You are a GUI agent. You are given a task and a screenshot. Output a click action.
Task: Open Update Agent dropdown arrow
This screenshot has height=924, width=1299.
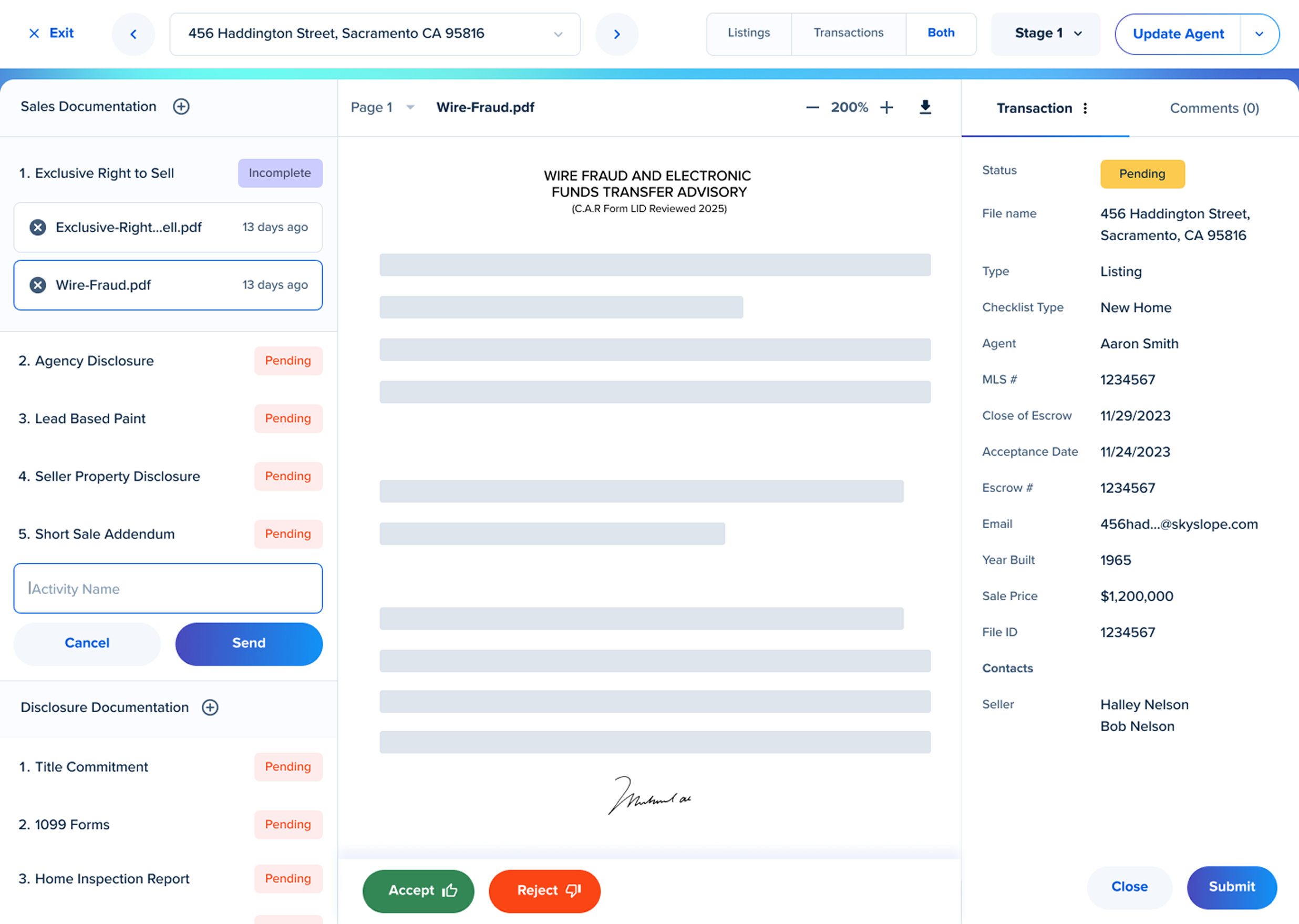click(x=1259, y=34)
